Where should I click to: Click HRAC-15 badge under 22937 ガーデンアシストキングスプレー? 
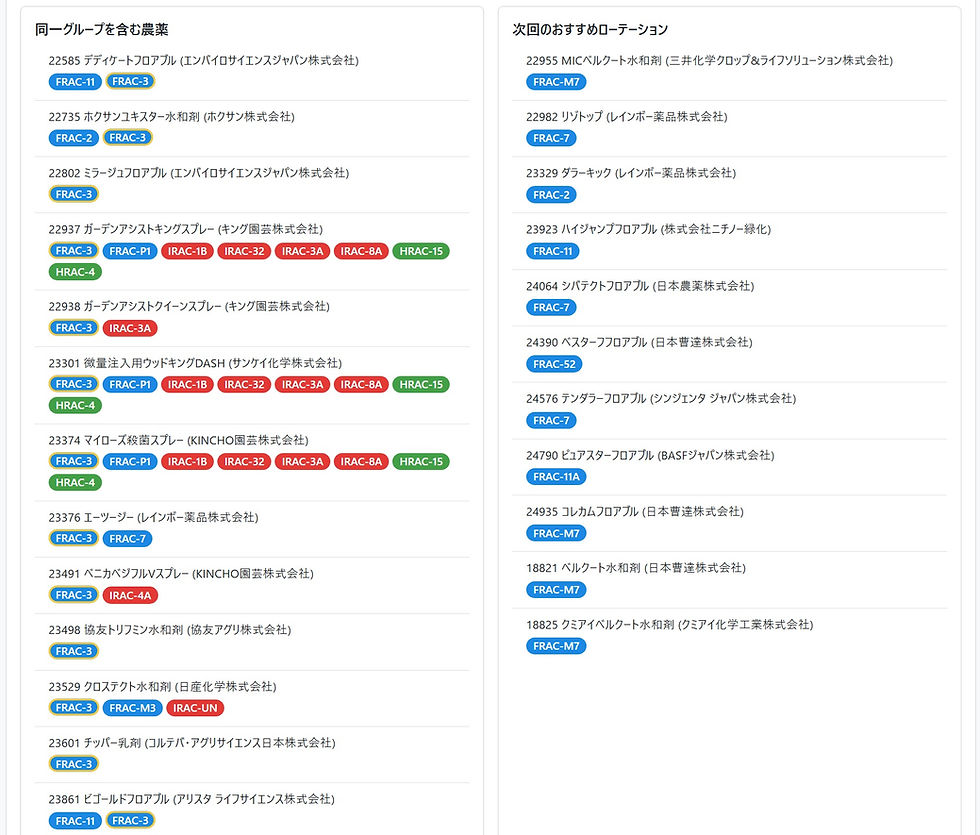(x=421, y=251)
